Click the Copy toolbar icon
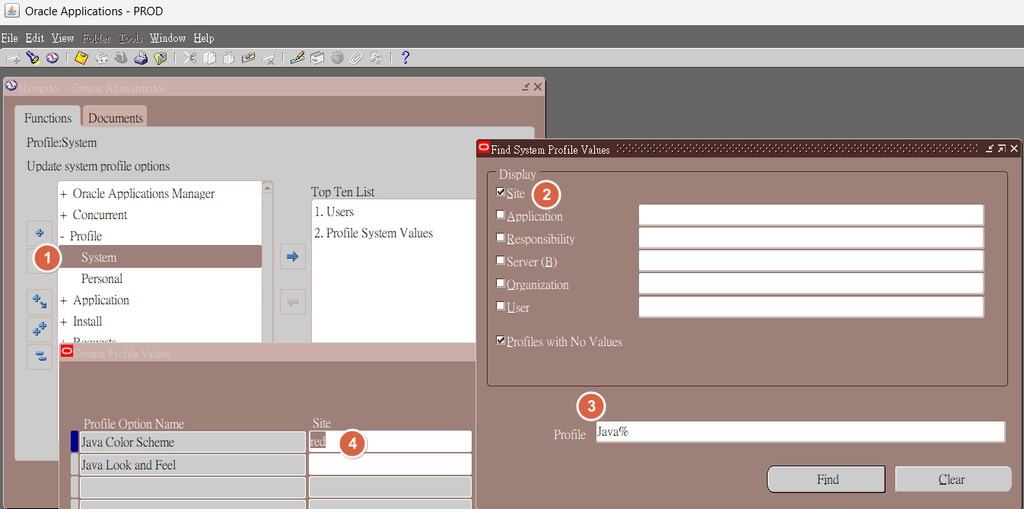This screenshot has height=509, width=1024. [209, 57]
